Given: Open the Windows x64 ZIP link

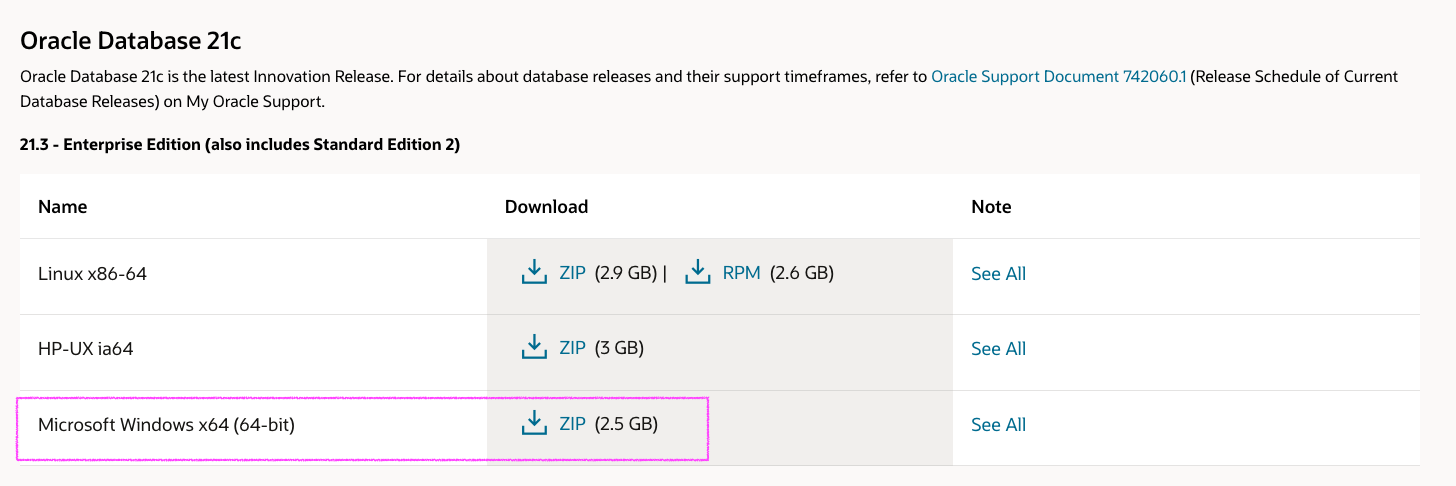Looking at the screenshot, I should pyautogui.click(x=572, y=424).
